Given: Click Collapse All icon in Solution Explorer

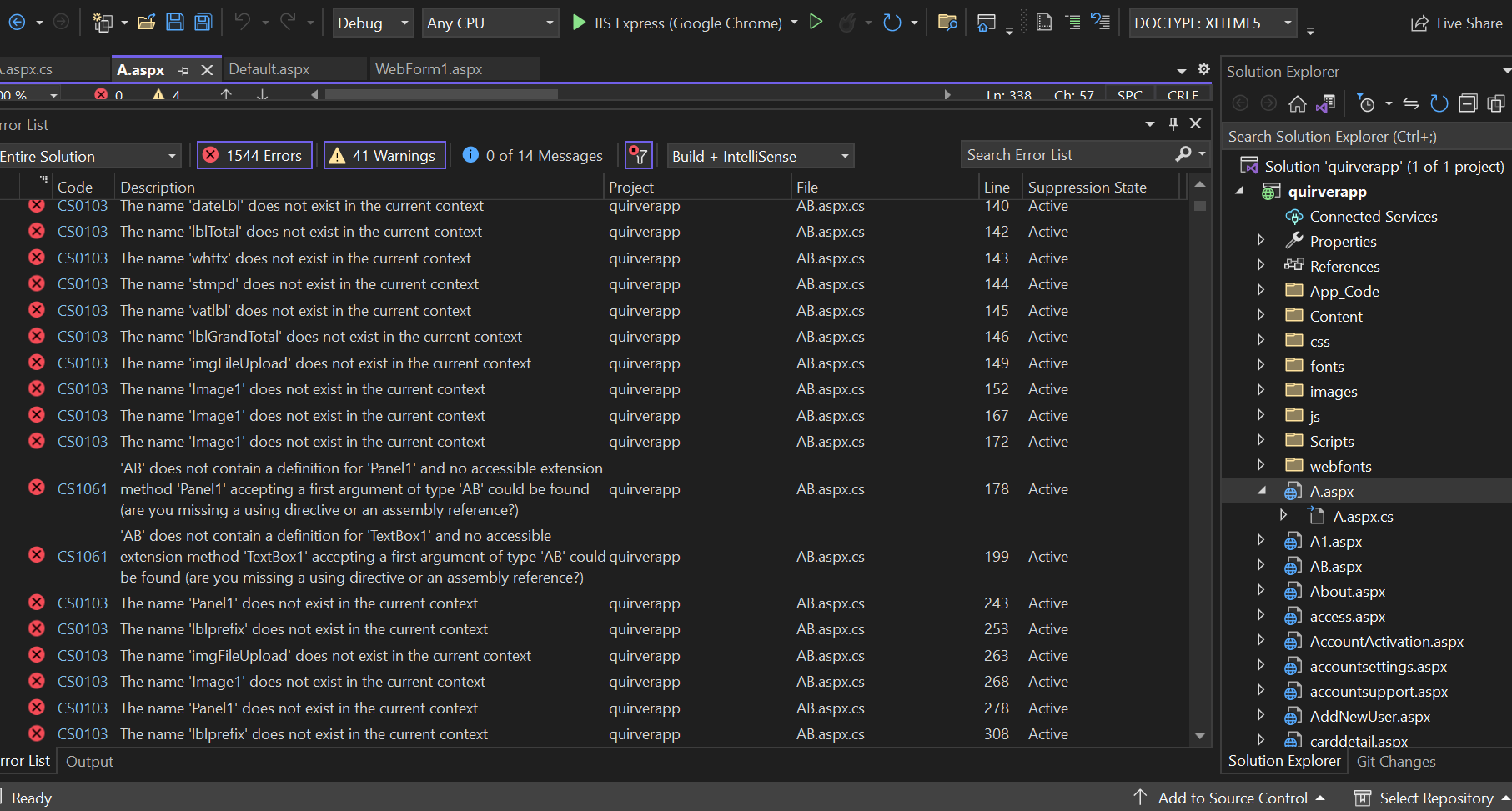Looking at the screenshot, I should pos(1468,103).
